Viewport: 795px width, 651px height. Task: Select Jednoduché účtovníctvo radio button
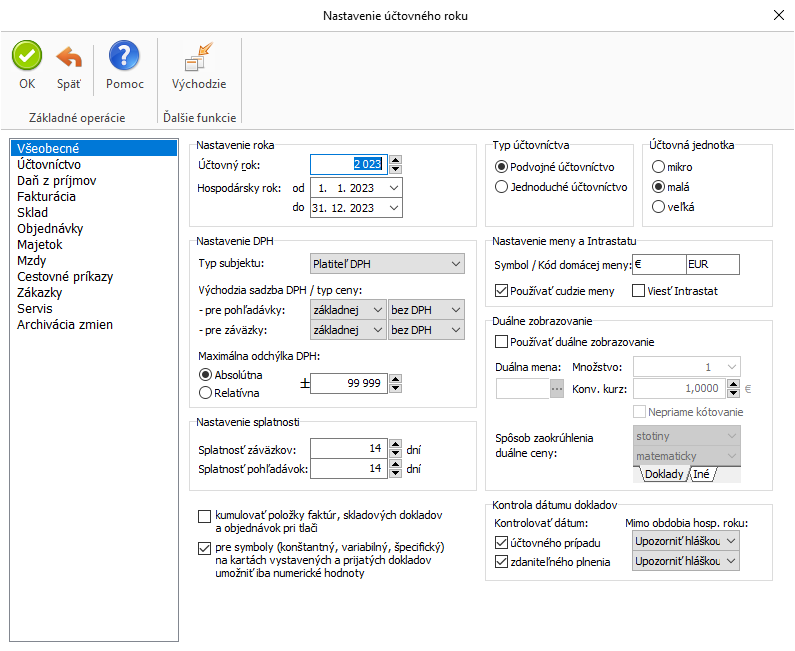[501, 187]
